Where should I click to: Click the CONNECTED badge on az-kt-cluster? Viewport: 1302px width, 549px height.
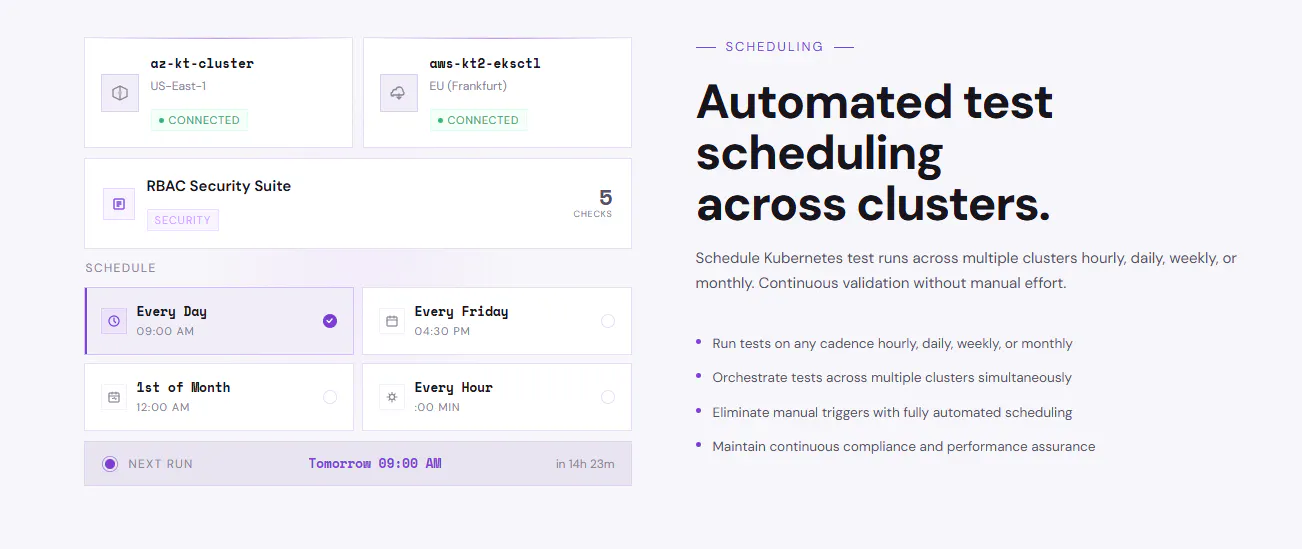point(199,120)
